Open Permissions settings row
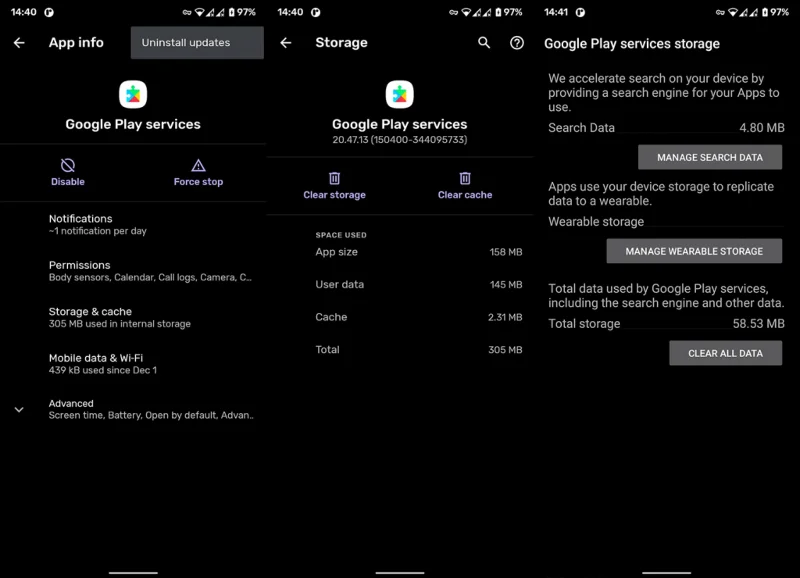Screen dimensions: 800x578 pos(133,271)
